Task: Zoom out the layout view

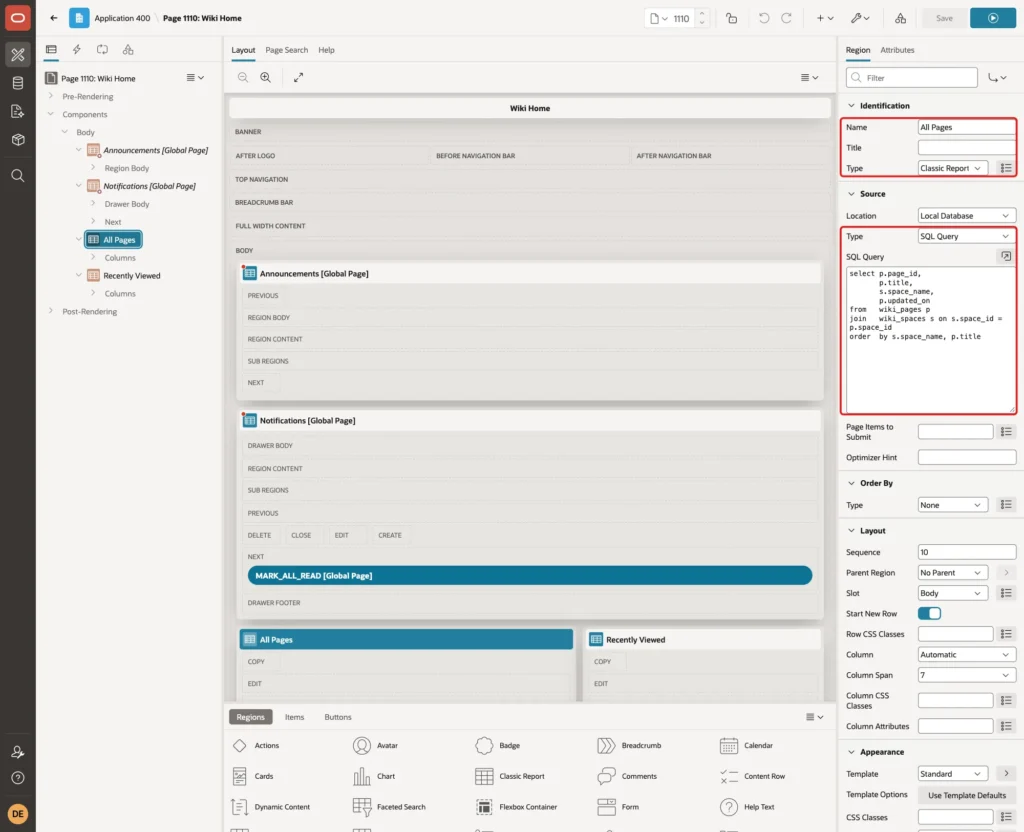Action: [243, 77]
